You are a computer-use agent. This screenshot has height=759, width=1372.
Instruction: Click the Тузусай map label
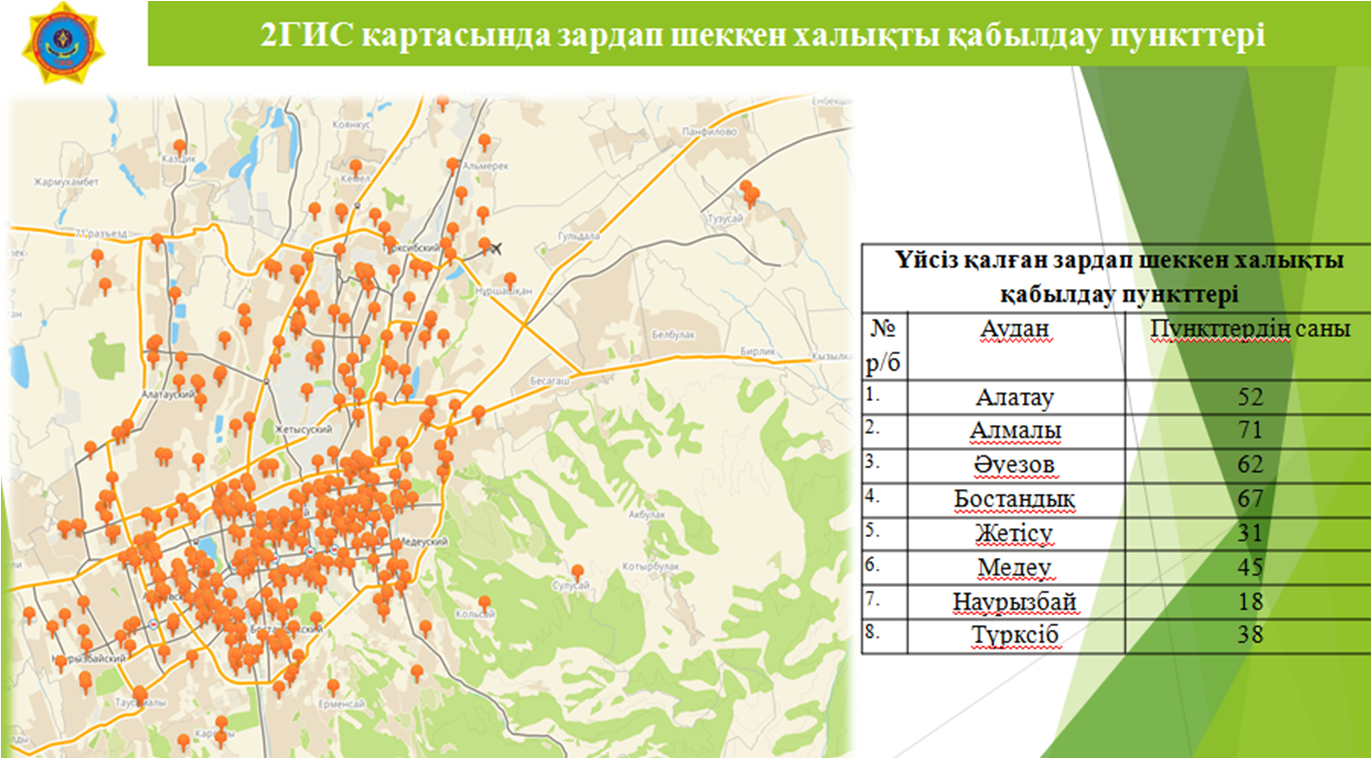[x=725, y=217]
